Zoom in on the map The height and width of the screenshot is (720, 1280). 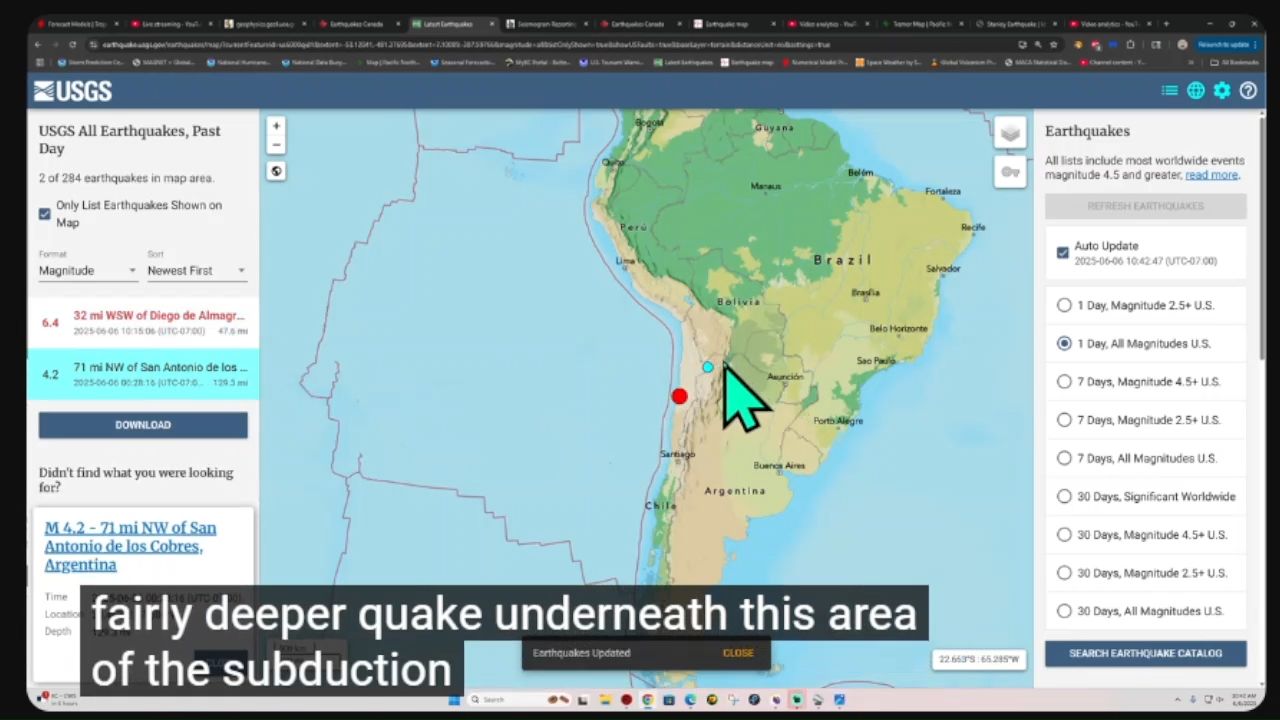276,126
